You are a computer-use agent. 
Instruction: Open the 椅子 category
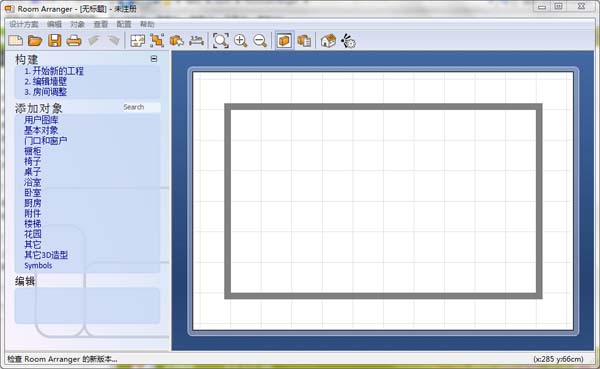click(x=33, y=161)
